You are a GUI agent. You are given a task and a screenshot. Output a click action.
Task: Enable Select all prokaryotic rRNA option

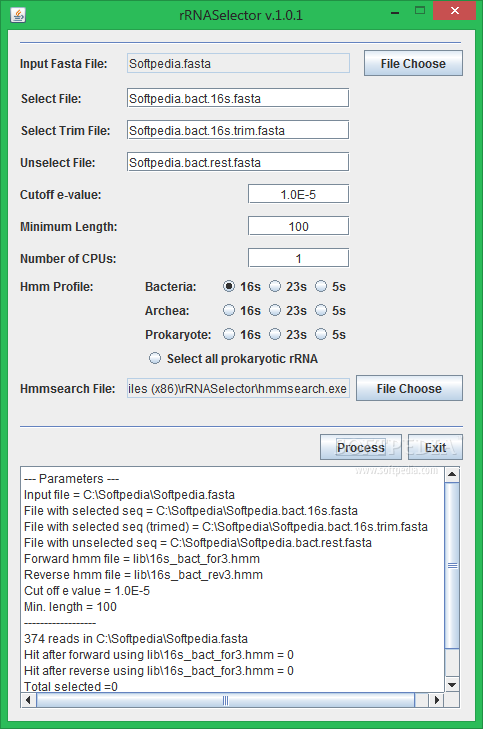pos(155,358)
